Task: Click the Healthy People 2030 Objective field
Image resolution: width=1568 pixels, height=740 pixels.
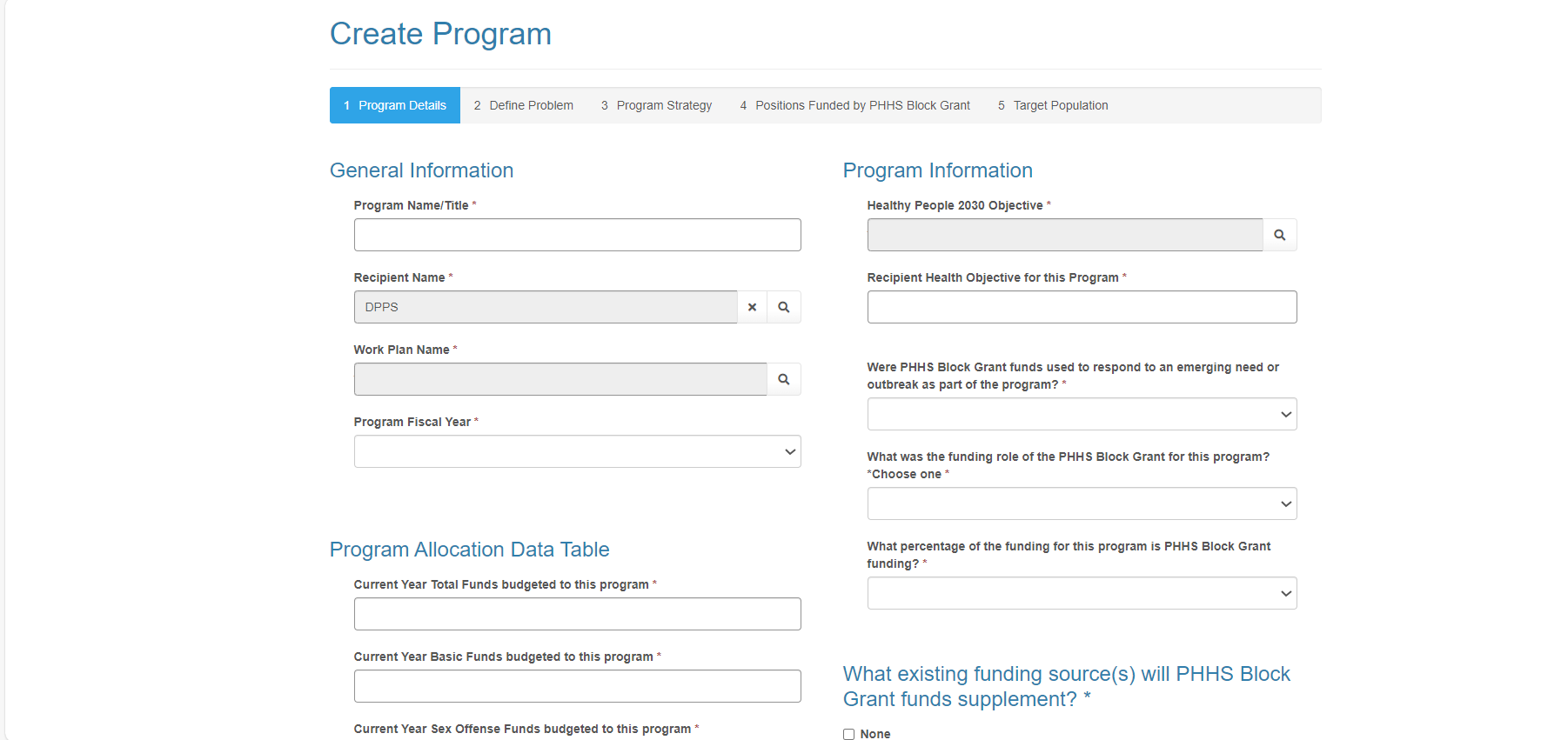Action: pos(1064,235)
